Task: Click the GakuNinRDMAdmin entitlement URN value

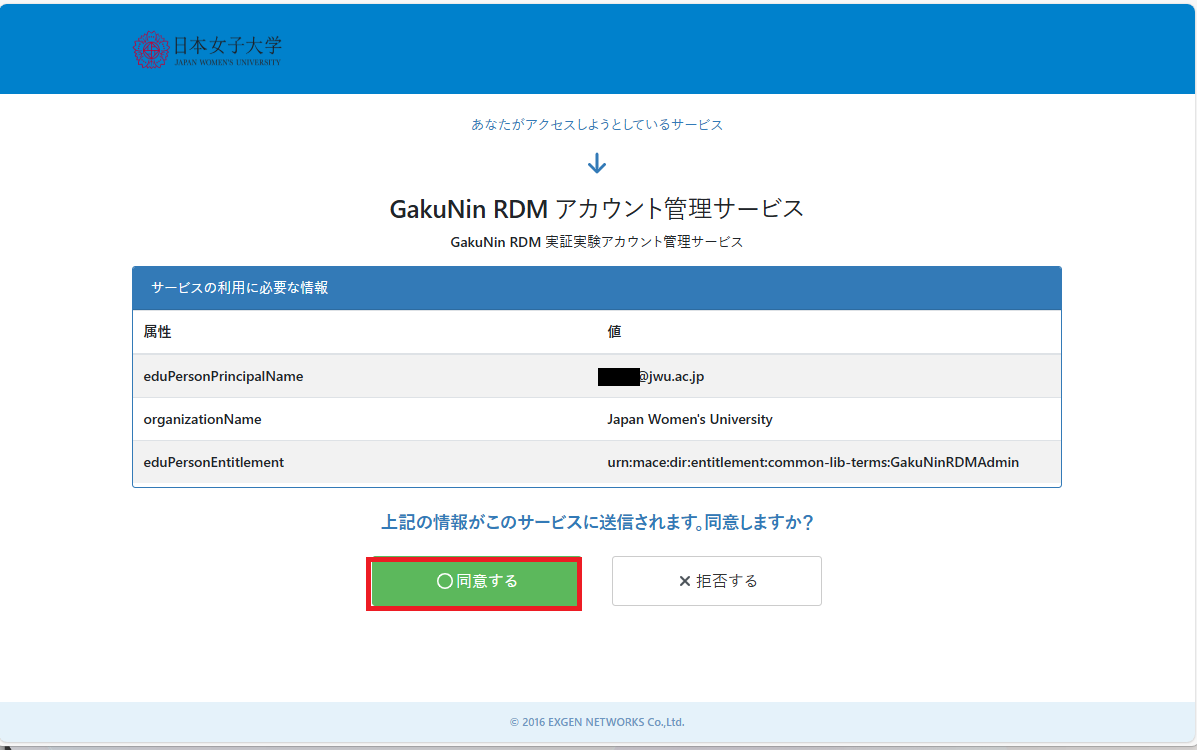Action: (812, 462)
